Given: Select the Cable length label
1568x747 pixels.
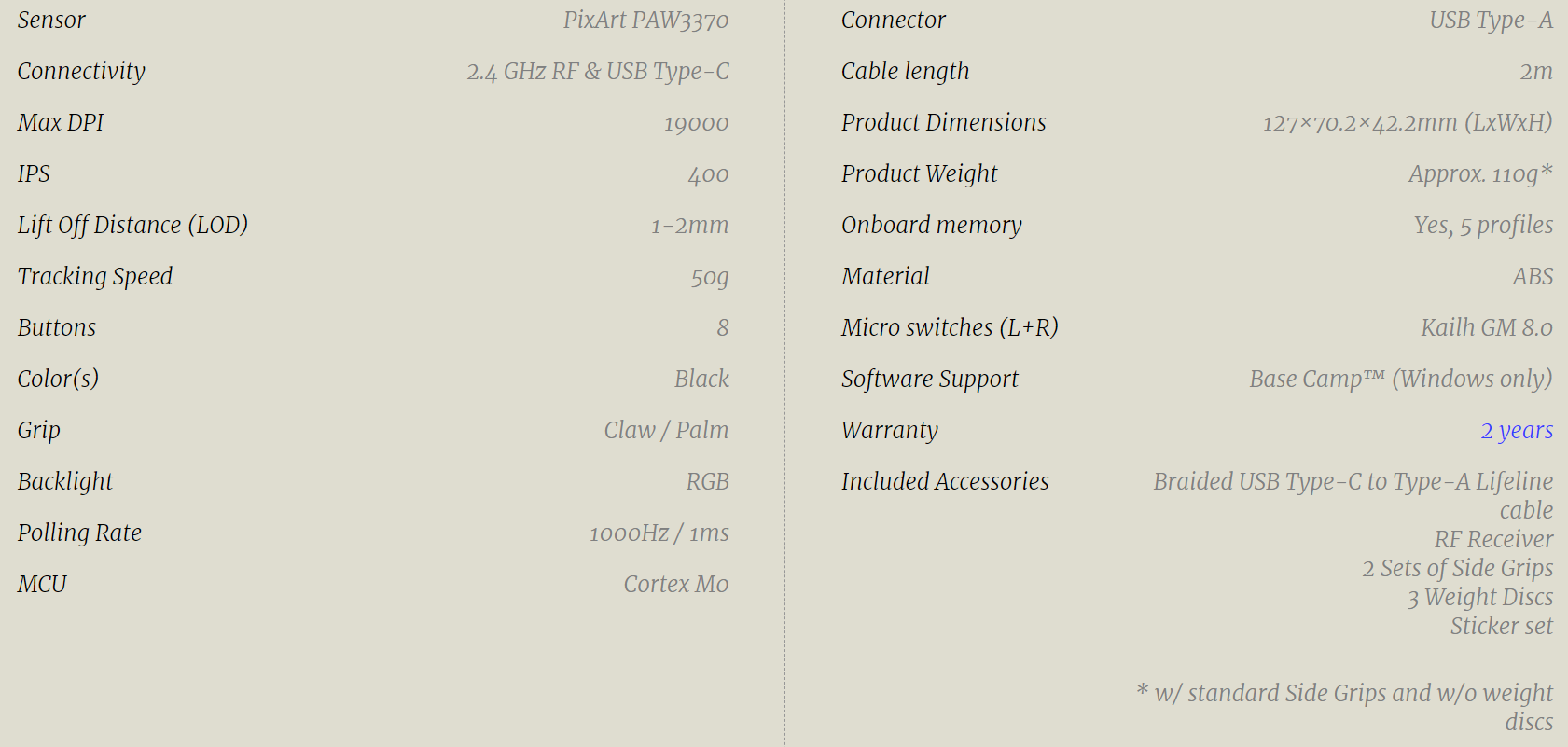Looking at the screenshot, I should click(905, 72).
